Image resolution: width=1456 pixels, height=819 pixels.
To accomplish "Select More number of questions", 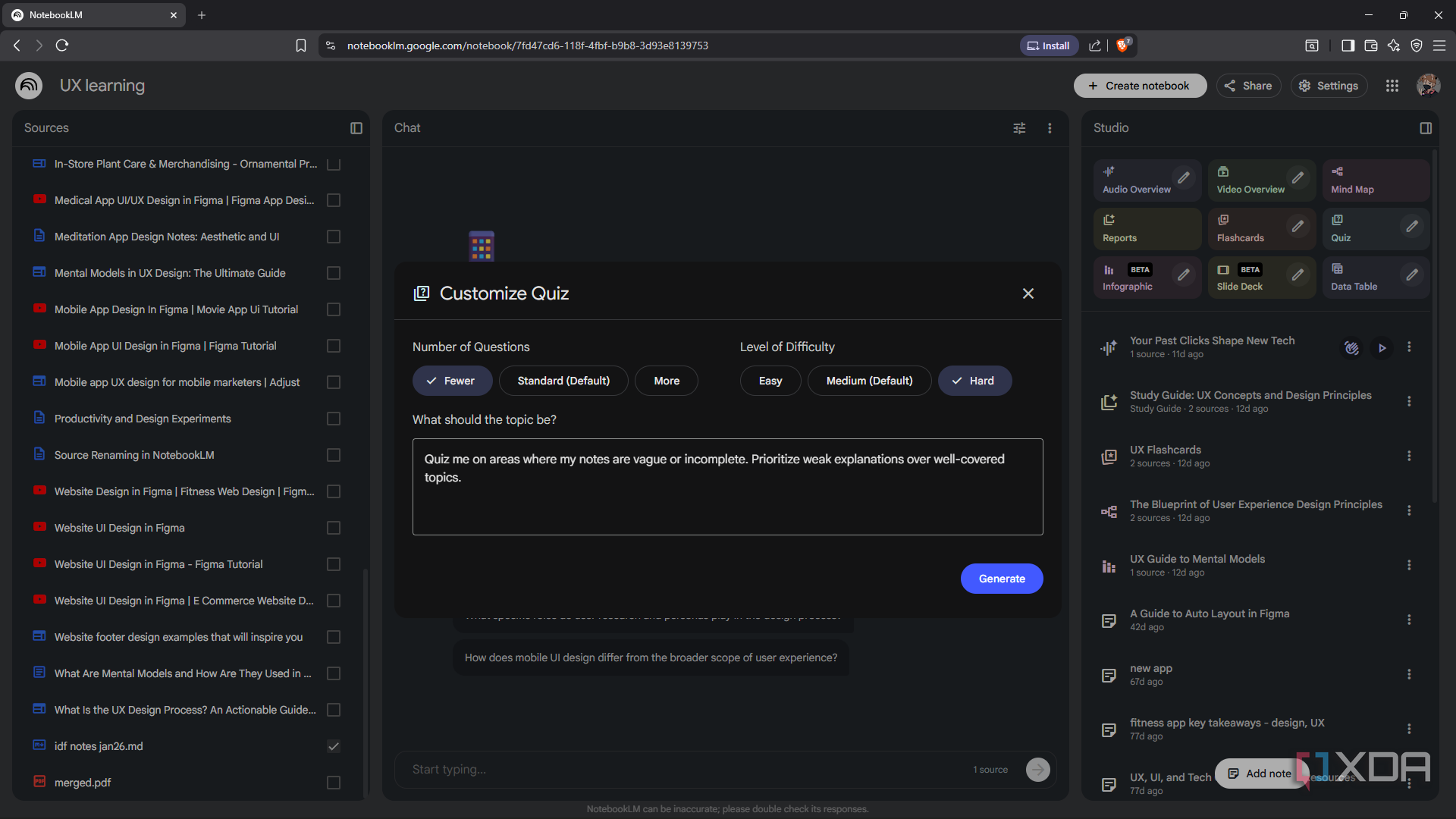I will (667, 381).
